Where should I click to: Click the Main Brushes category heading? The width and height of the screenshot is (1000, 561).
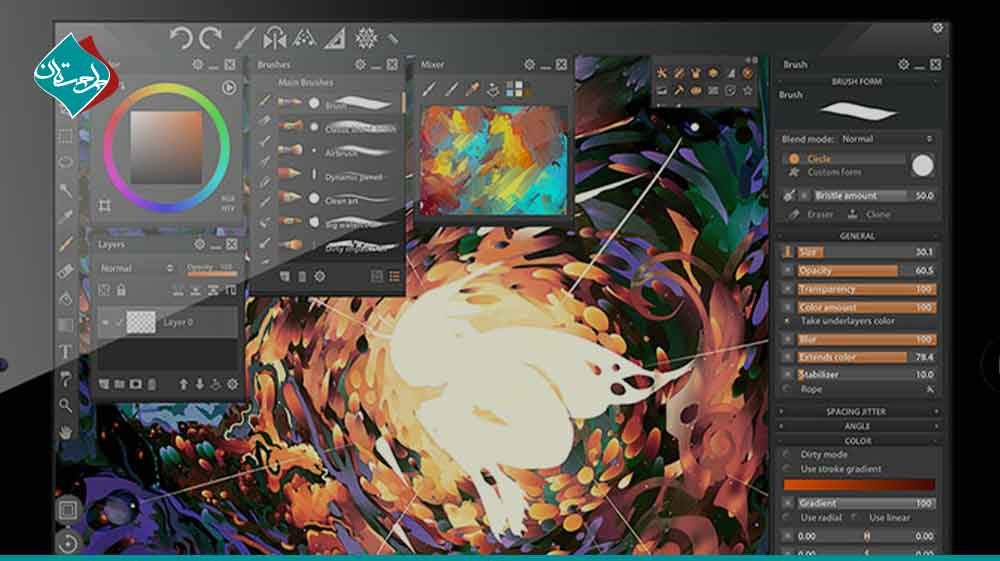(x=305, y=83)
